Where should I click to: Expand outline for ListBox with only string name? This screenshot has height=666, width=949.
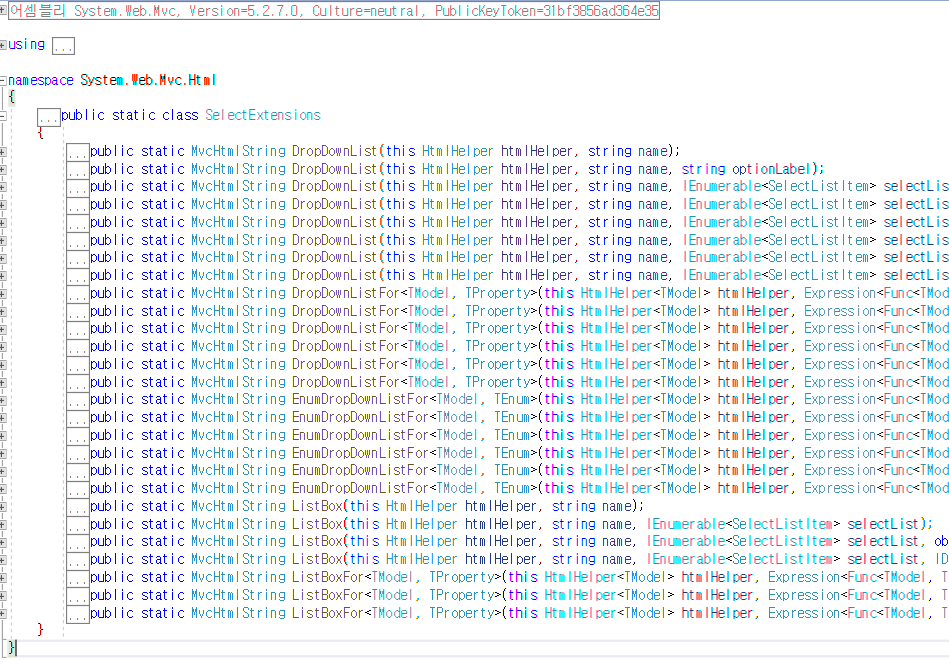(x=3, y=507)
